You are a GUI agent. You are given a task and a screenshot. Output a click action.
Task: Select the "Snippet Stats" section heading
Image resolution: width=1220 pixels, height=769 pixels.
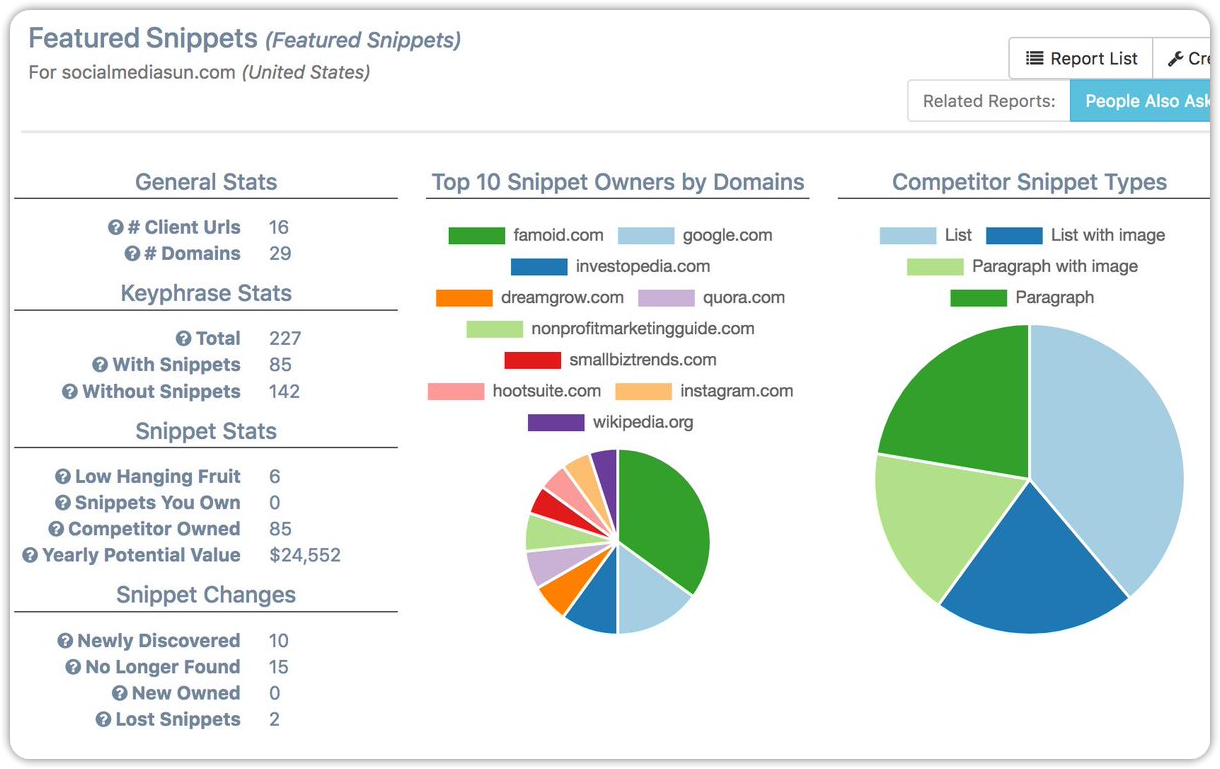206,432
